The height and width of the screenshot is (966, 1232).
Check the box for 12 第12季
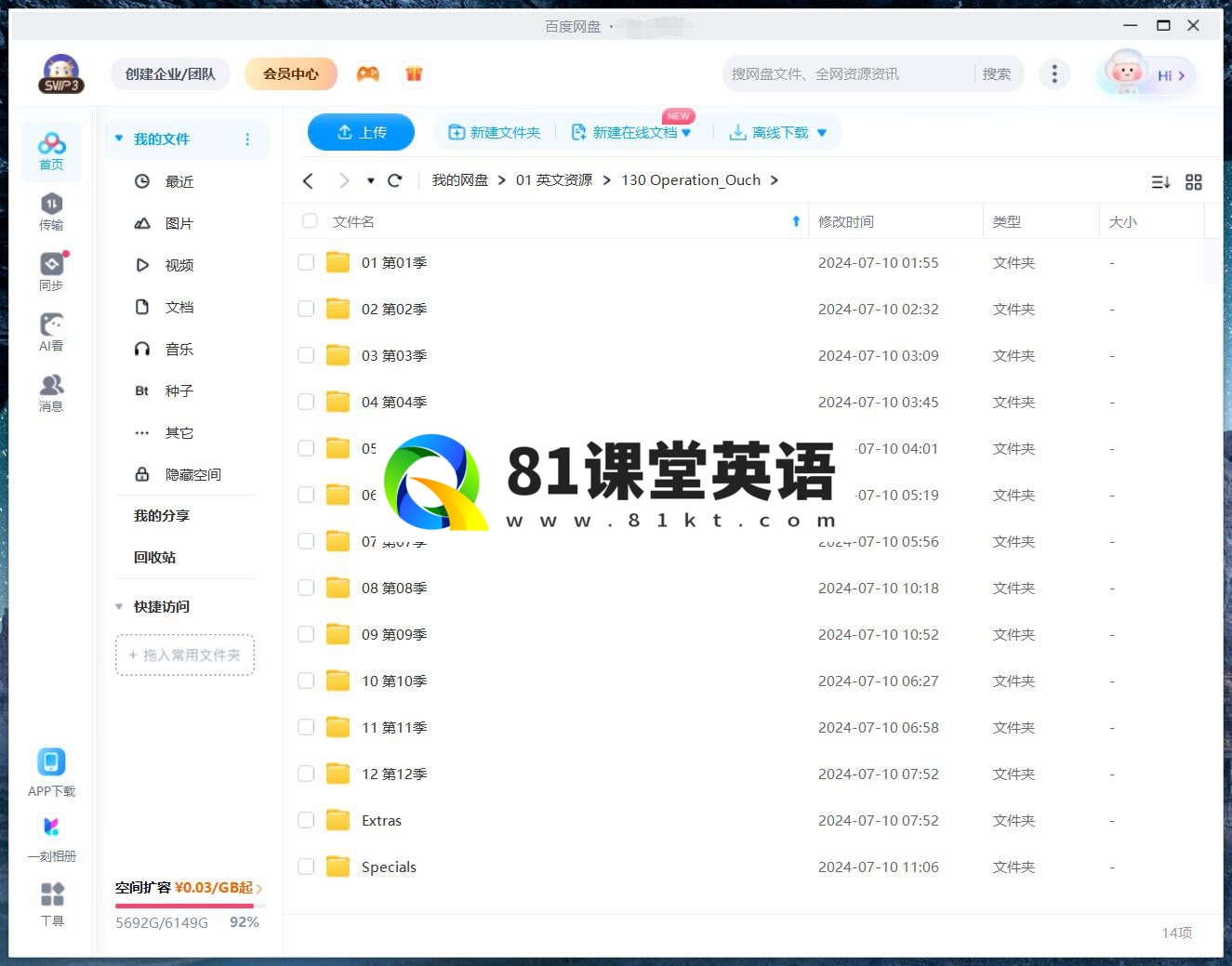[x=306, y=774]
